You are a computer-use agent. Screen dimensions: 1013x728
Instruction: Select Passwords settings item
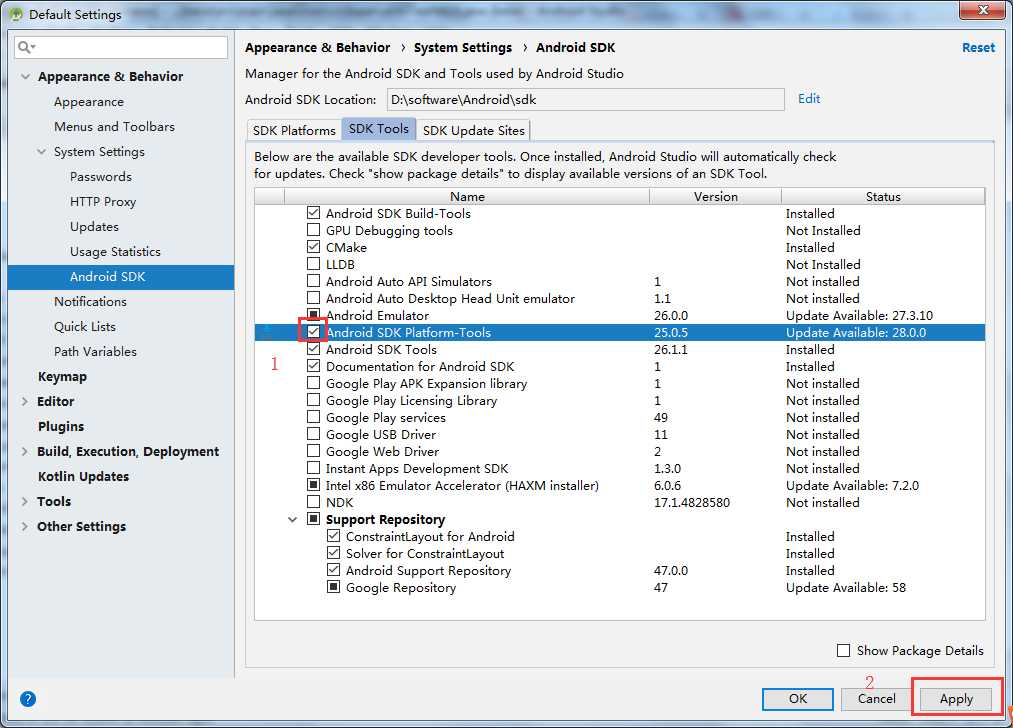[x=101, y=177]
